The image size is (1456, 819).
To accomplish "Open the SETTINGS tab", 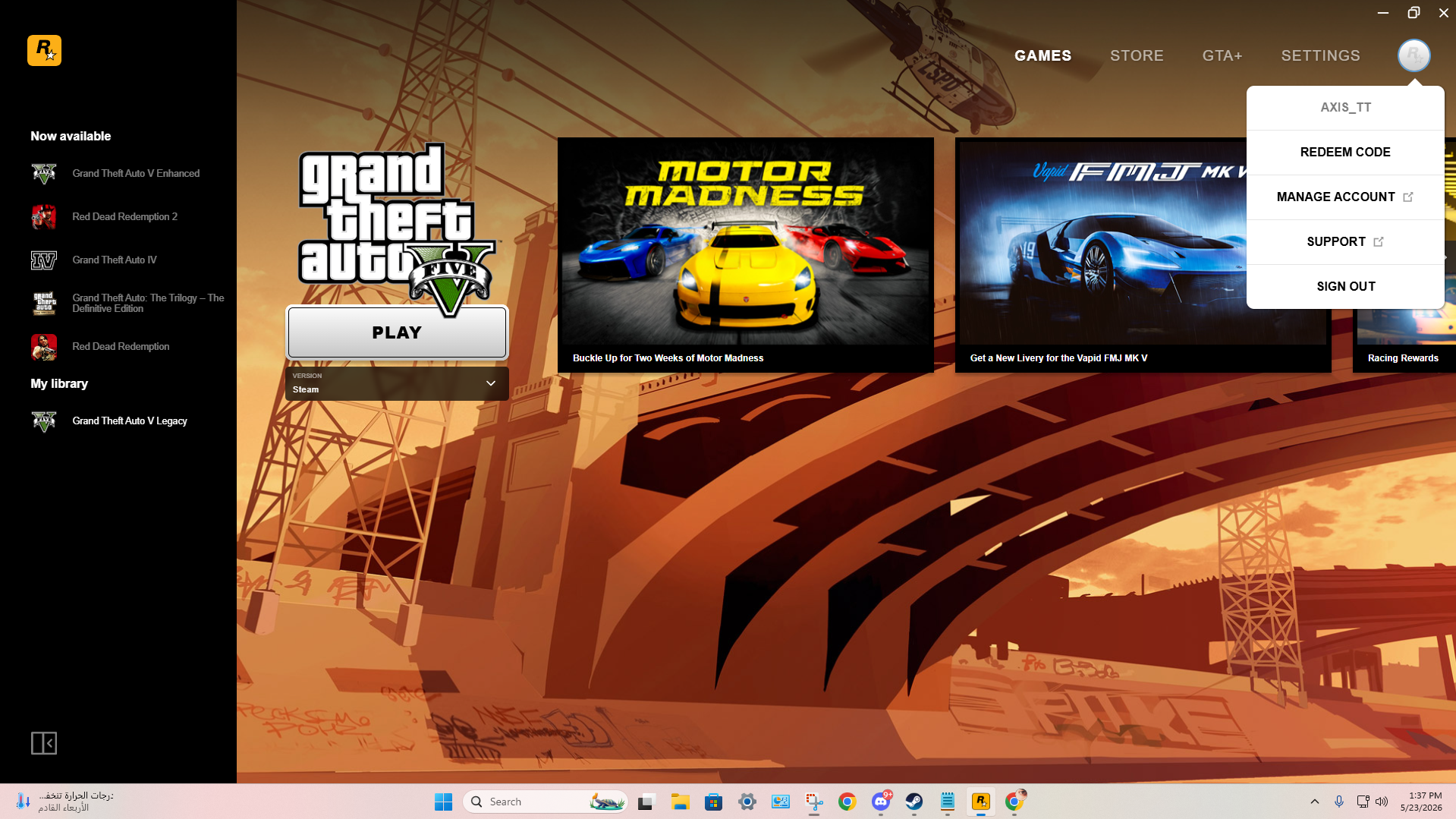I will (x=1320, y=55).
